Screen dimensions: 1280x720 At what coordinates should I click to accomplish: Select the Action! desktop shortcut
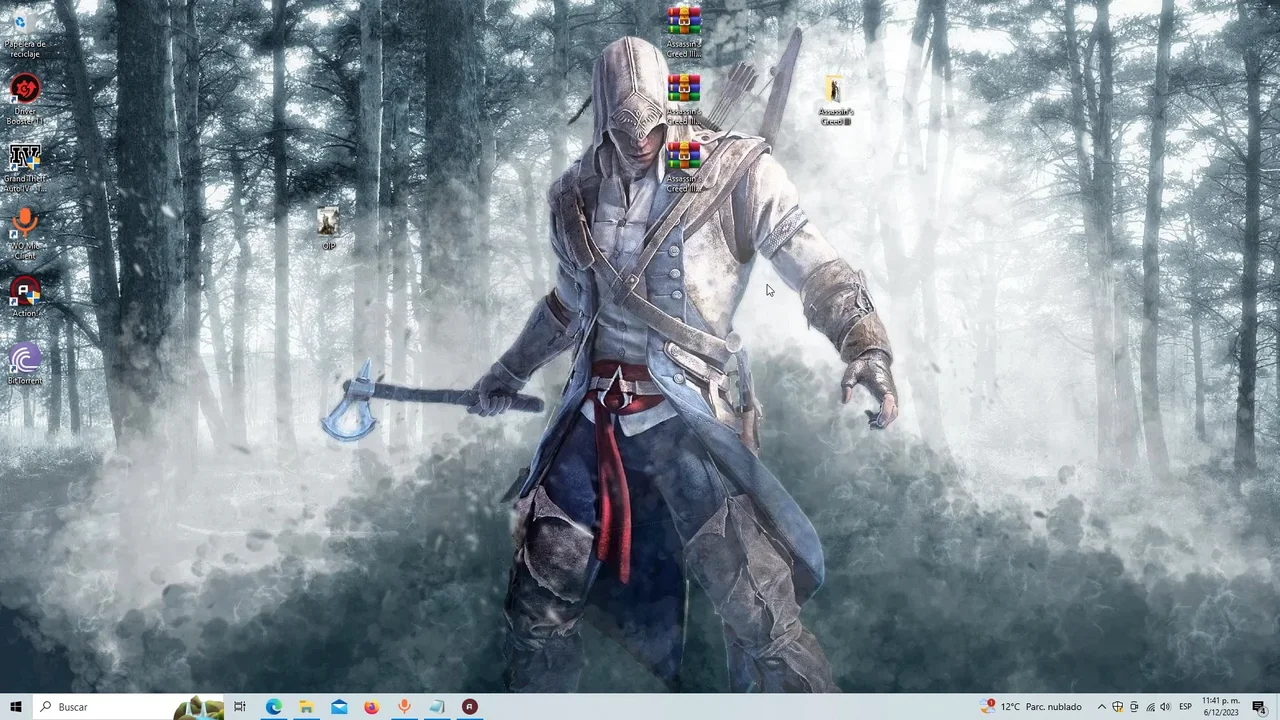[25, 298]
